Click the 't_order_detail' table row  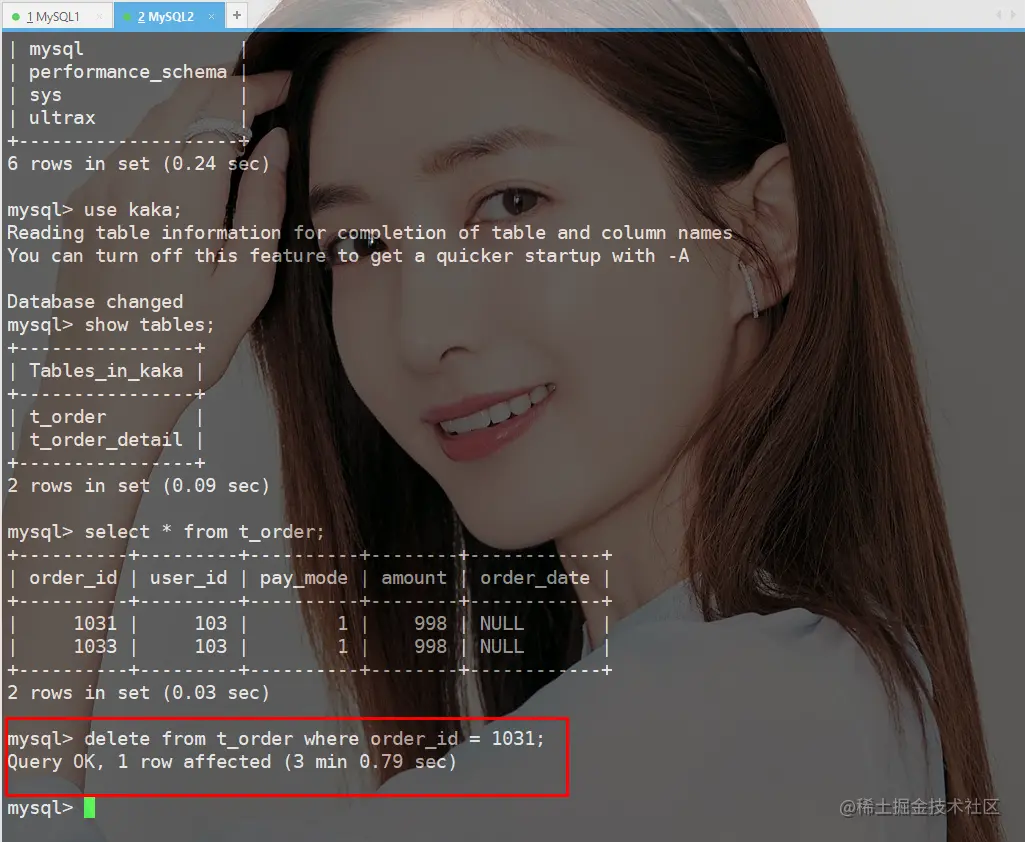106,439
